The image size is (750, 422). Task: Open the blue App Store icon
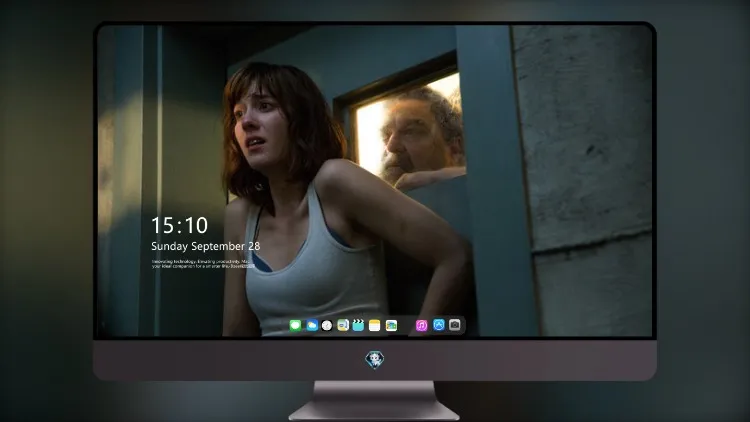click(x=439, y=325)
